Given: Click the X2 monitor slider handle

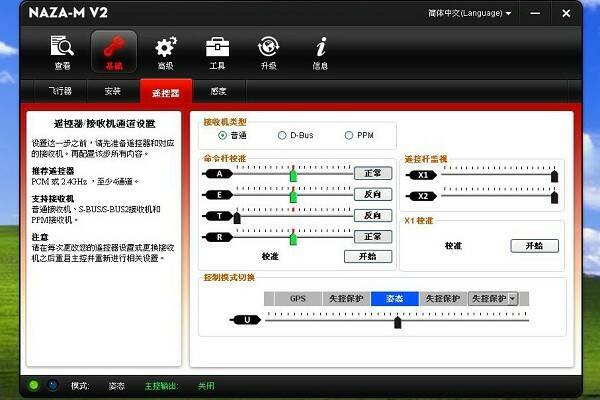Looking at the screenshot, I should (x=554, y=198).
